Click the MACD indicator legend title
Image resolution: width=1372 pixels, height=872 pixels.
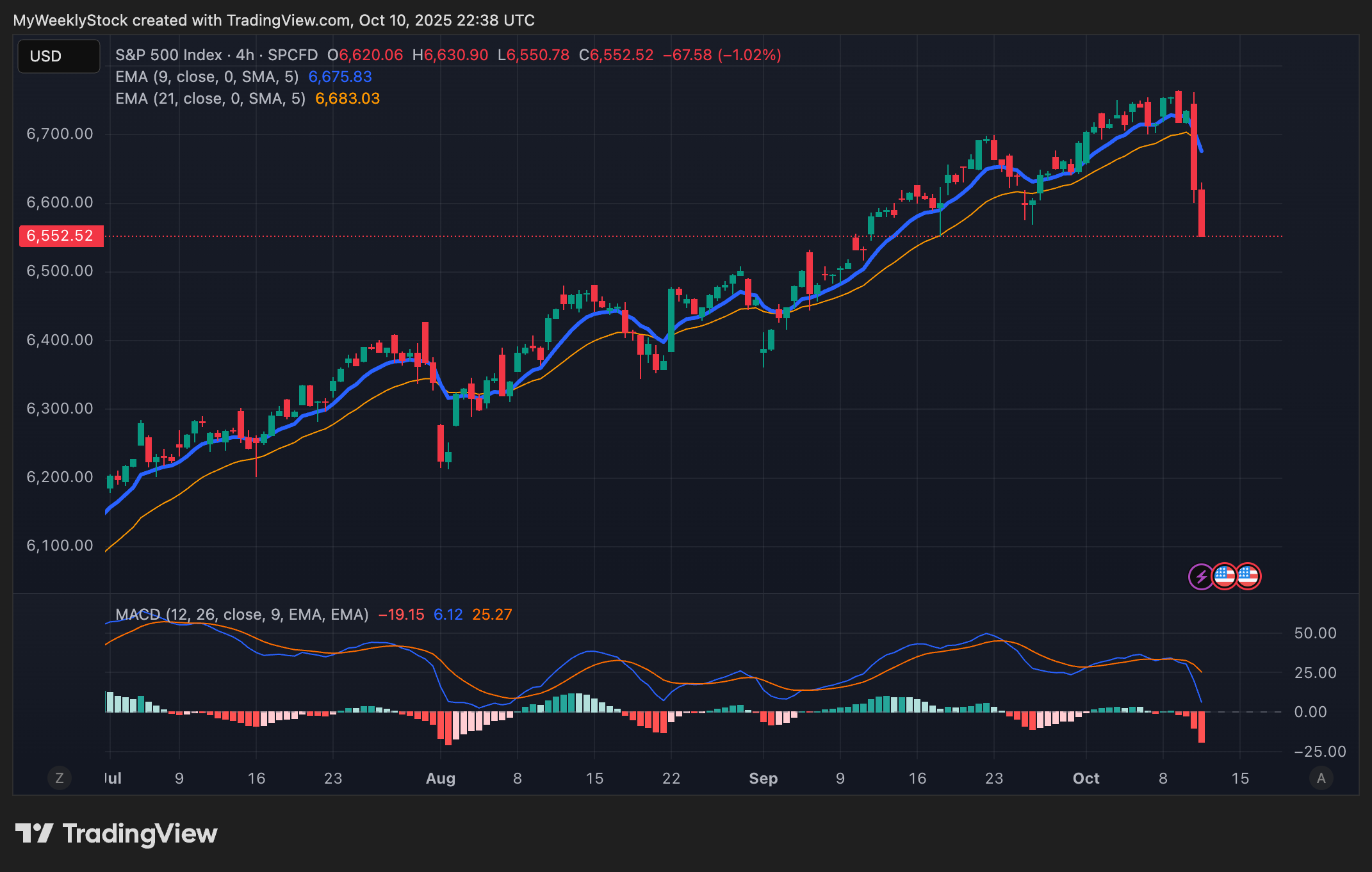(241, 615)
